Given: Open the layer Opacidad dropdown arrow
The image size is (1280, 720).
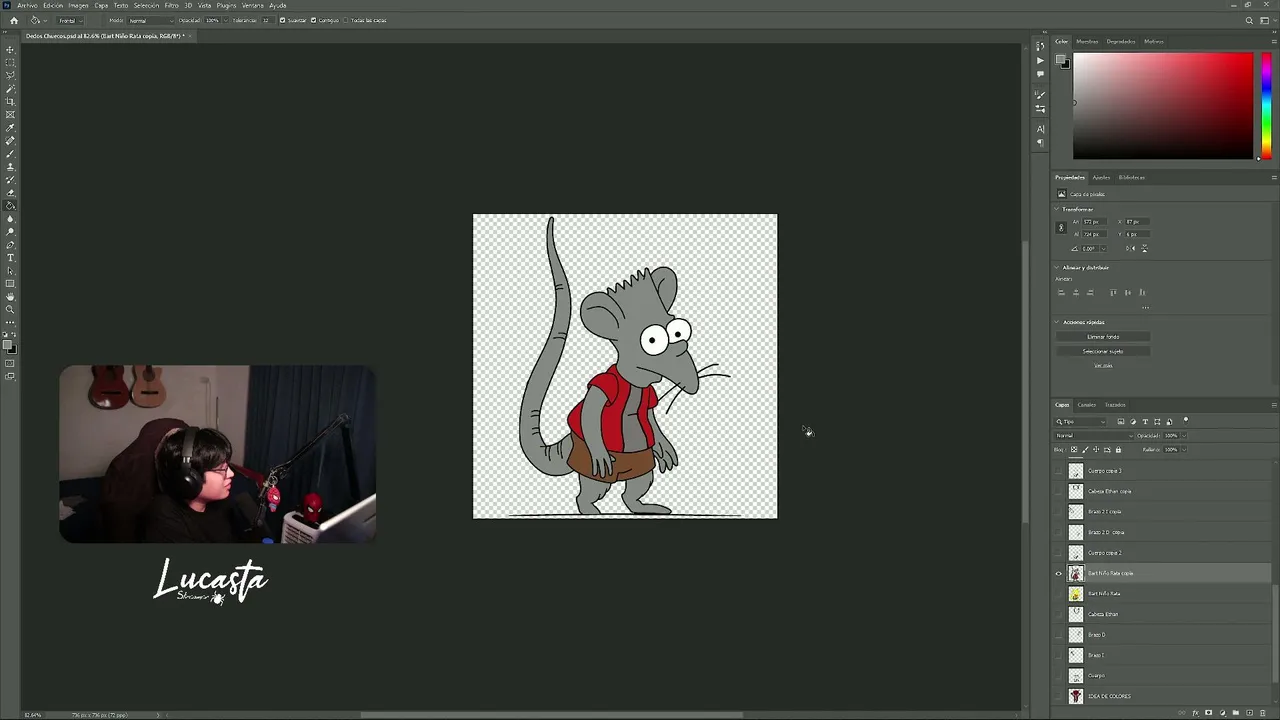Looking at the screenshot, I should pos(1183,435).
